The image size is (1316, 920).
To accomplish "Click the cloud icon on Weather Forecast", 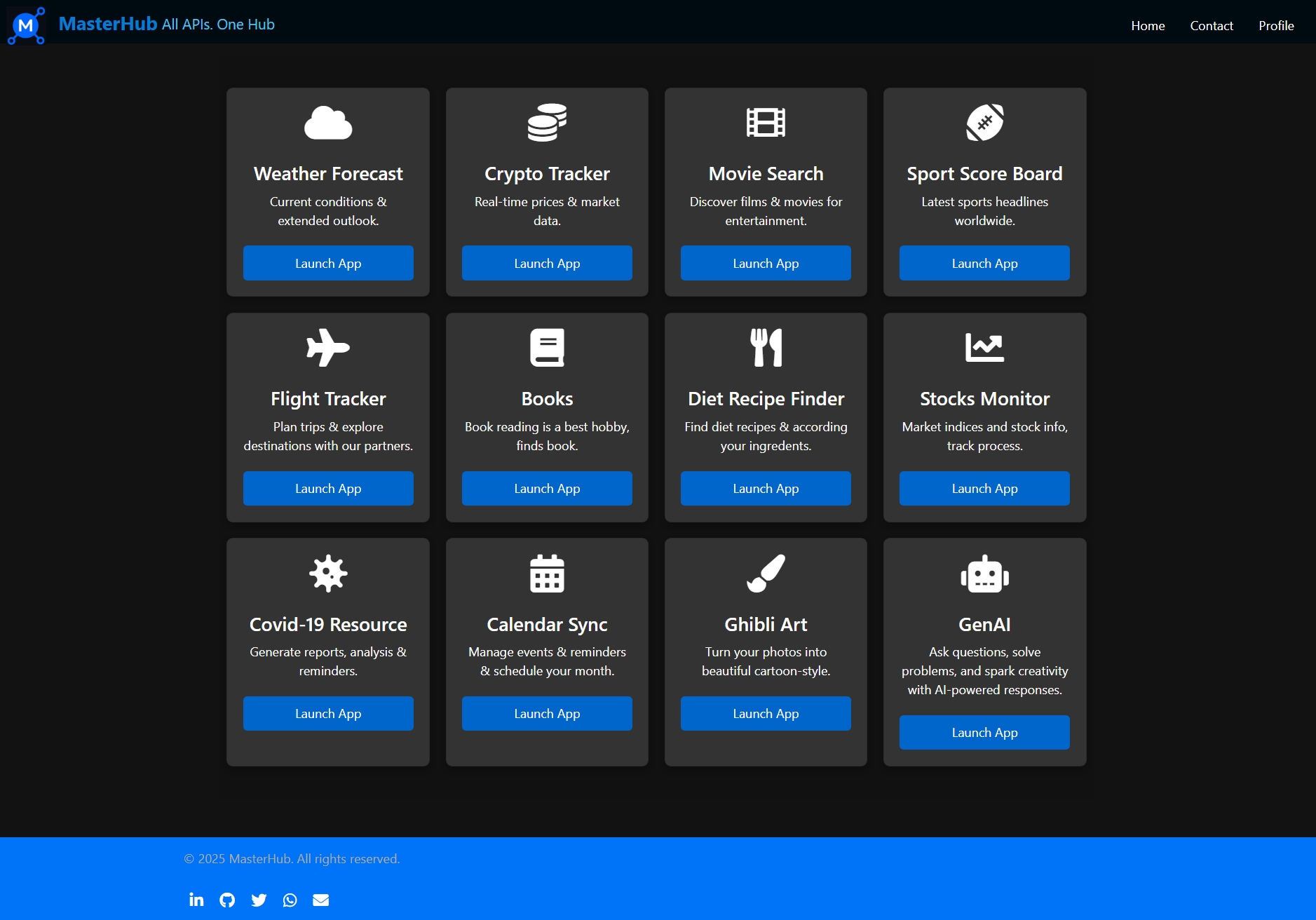I will [328, 123].
